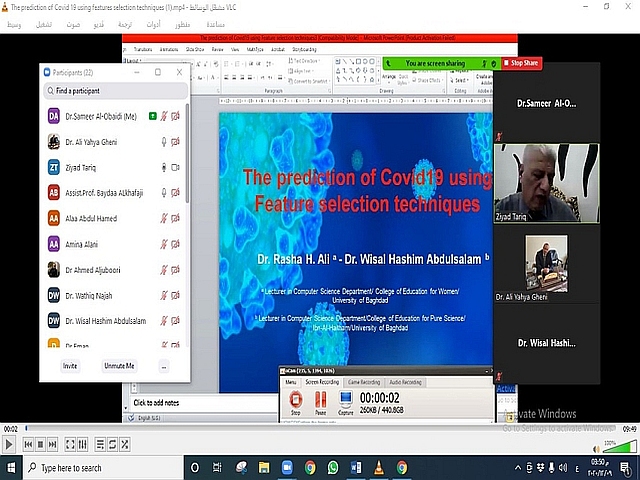Pause the screen recording
The height and width of the screenshot is (480, 640).
coord(320,402)
